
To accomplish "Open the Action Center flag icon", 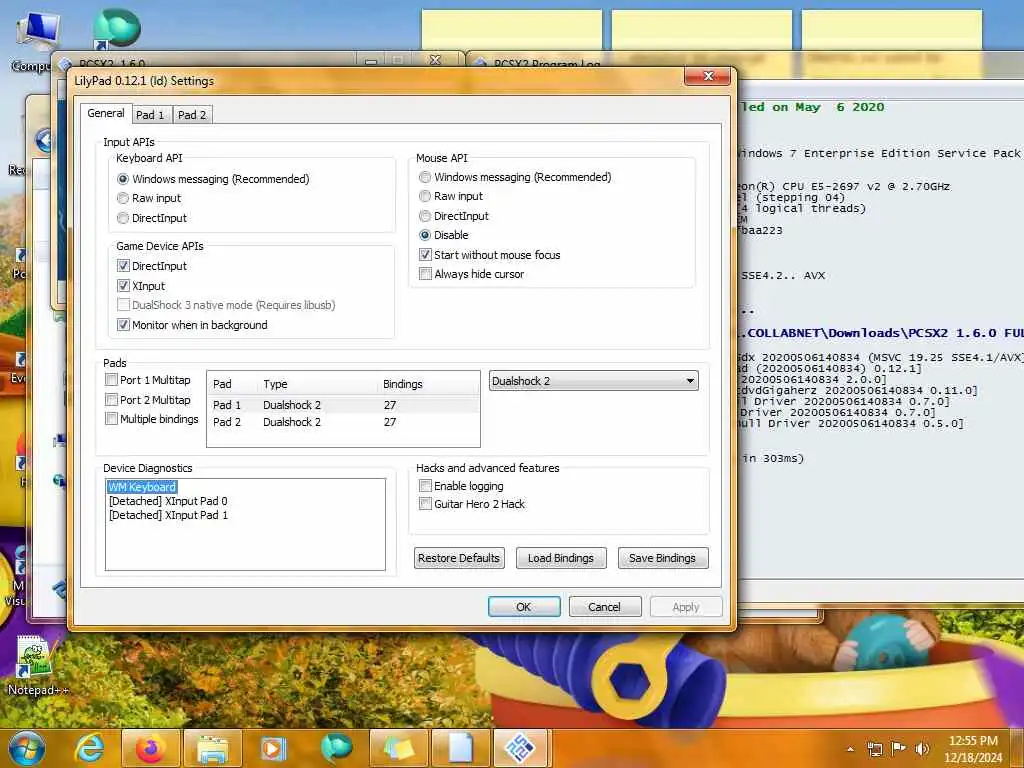I will pos(899,749).
